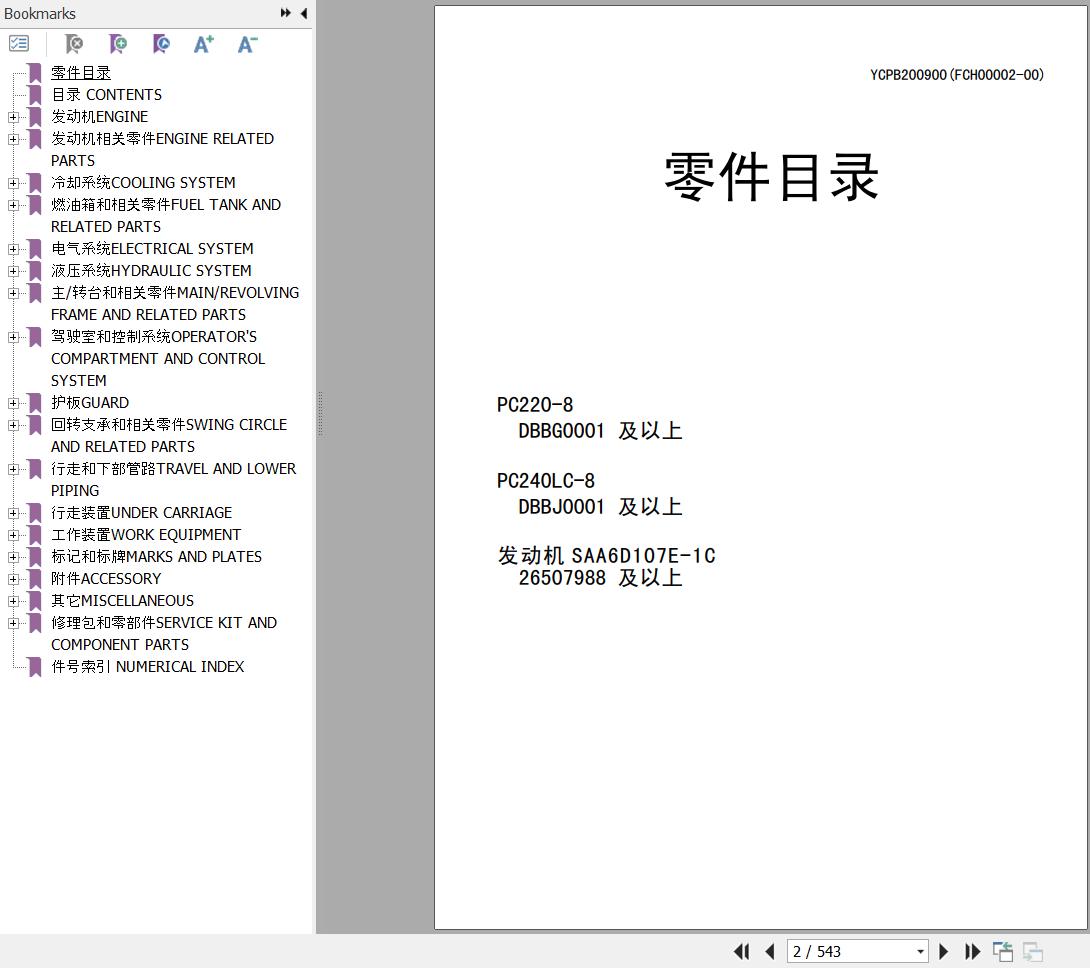
Task: Click the 零件目录 page title heading
Action: (772, 177)
